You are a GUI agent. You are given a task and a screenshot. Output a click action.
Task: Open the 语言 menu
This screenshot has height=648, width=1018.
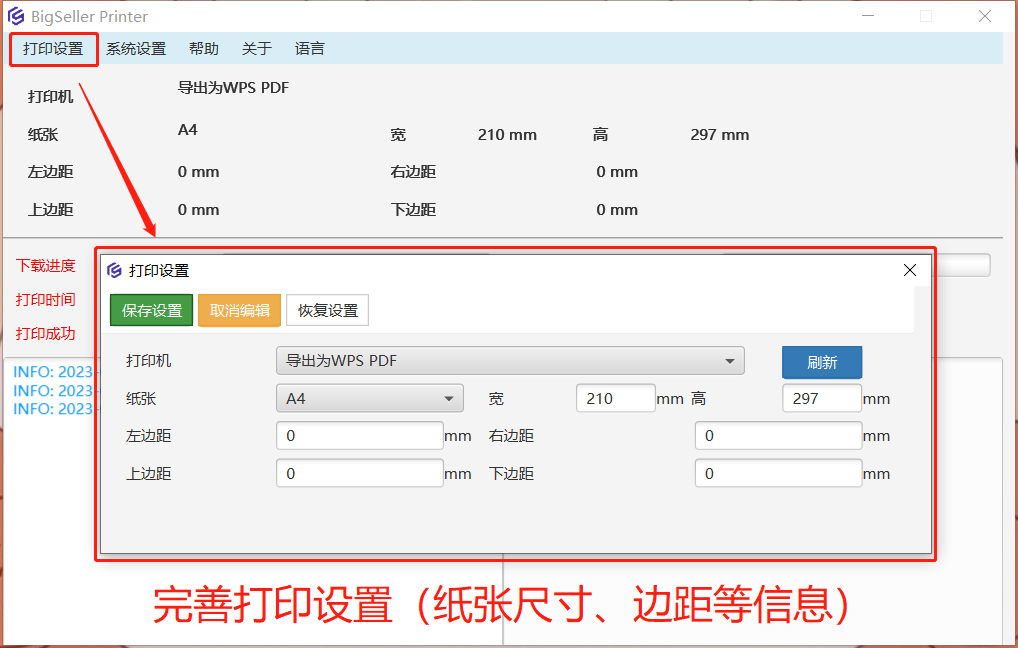310,49
